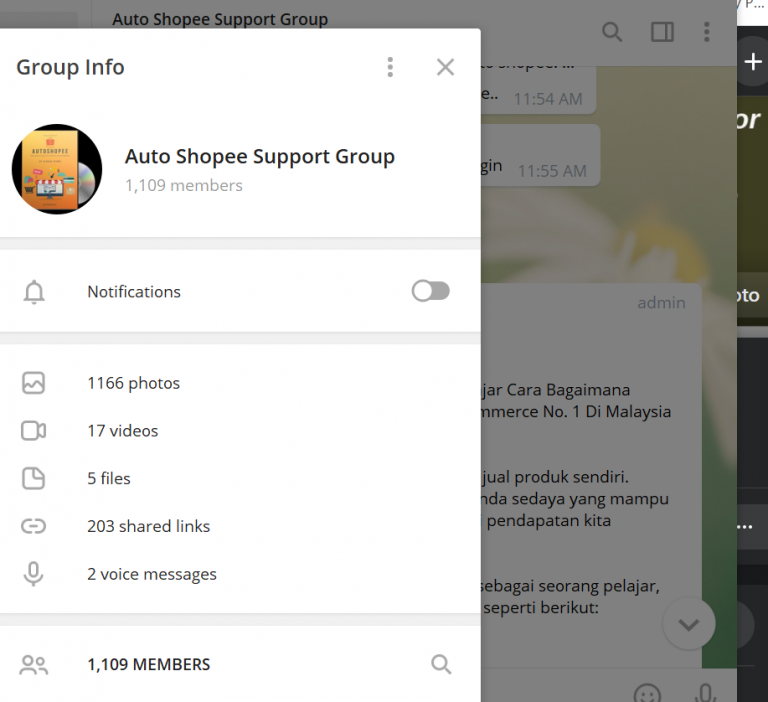Click the Group Info heading

click(70, 67)
